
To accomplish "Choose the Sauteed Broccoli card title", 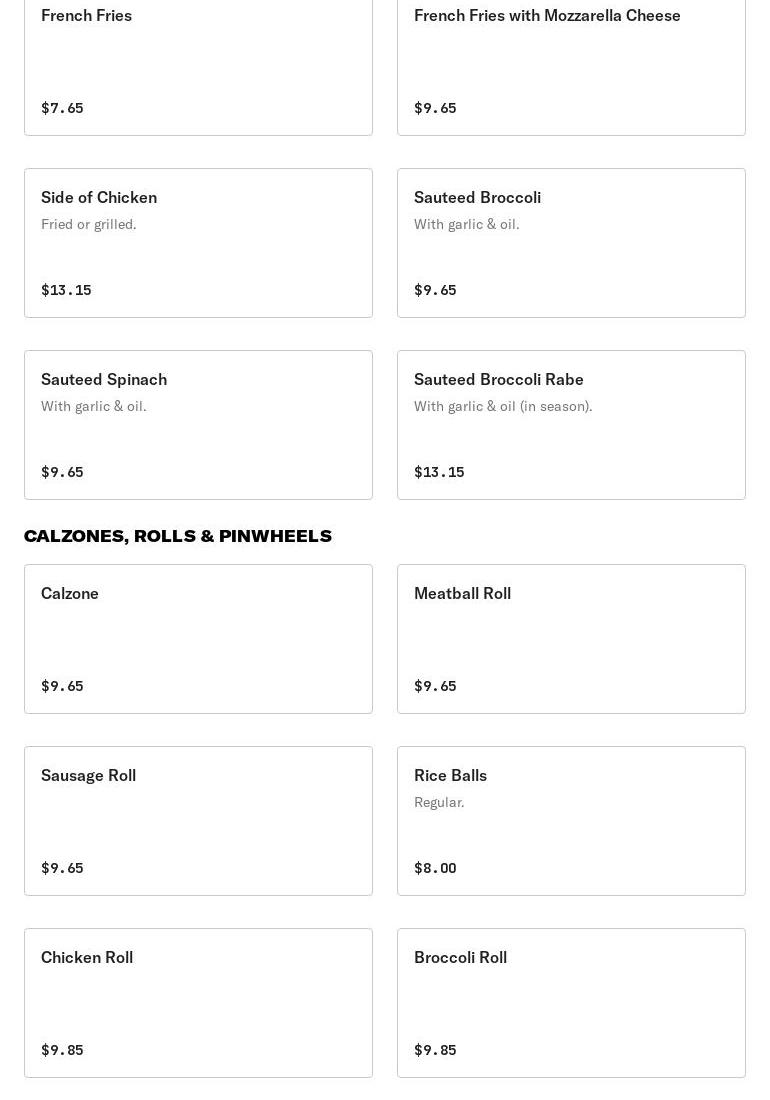I will tap(477, 198).
